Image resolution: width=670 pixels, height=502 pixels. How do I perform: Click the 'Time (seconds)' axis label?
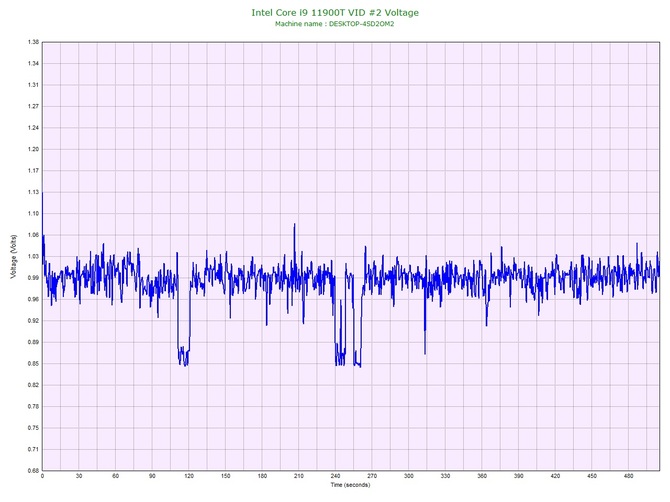350,485
